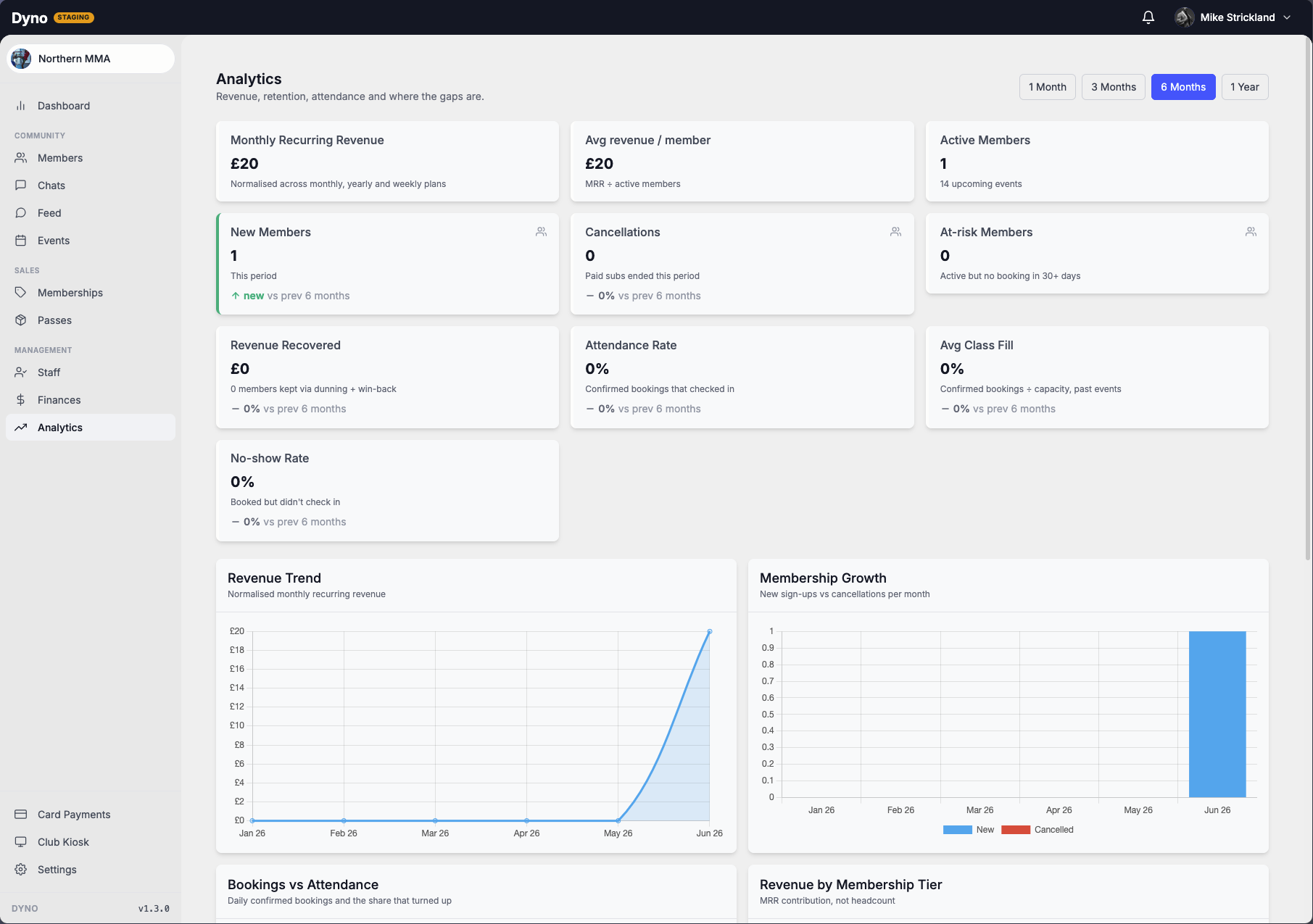Go to Memberships
This screenshot has height=924, width=1313.
point(91,293)
